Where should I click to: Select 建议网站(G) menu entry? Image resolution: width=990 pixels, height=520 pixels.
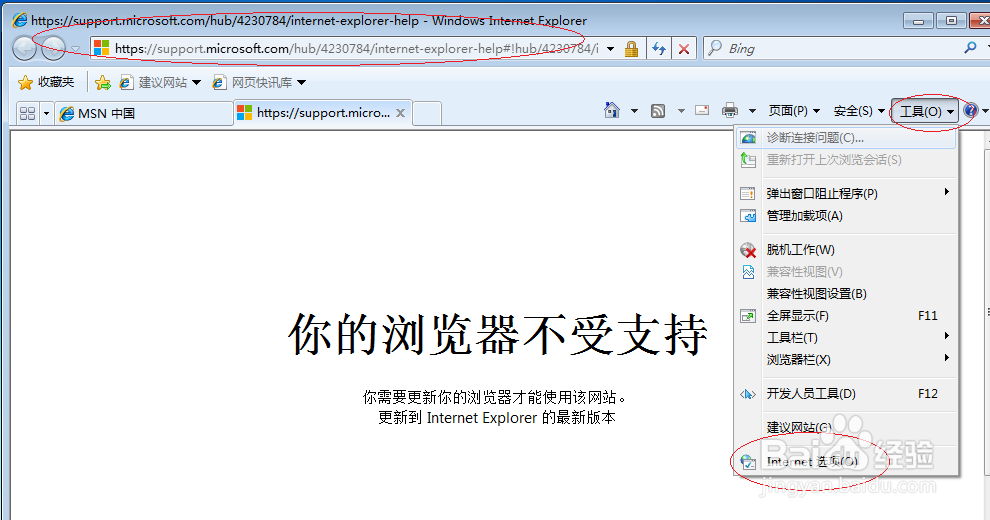[846, 428]
